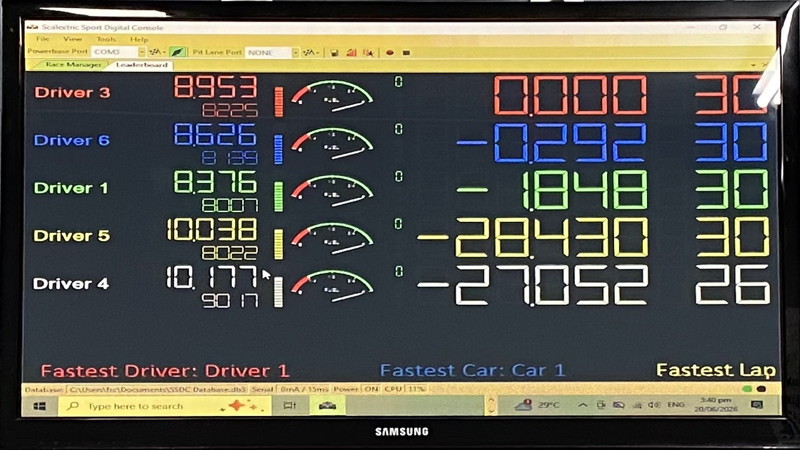The width and height of the screenshot is (800, 450).
Task: Show hidden system tray icons
Action: click(x=582, y=405)
